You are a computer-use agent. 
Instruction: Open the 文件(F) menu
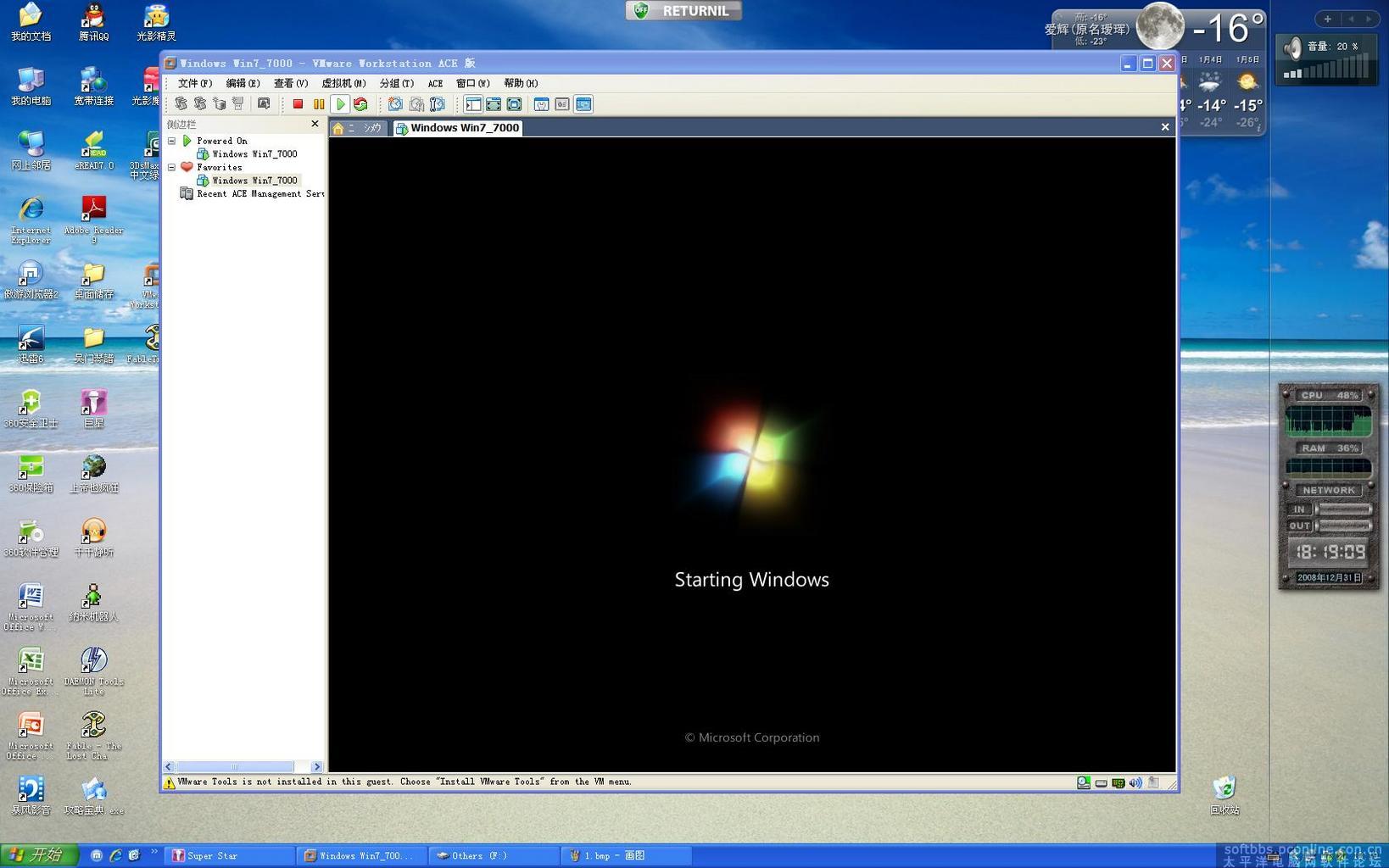pos(194,83)
